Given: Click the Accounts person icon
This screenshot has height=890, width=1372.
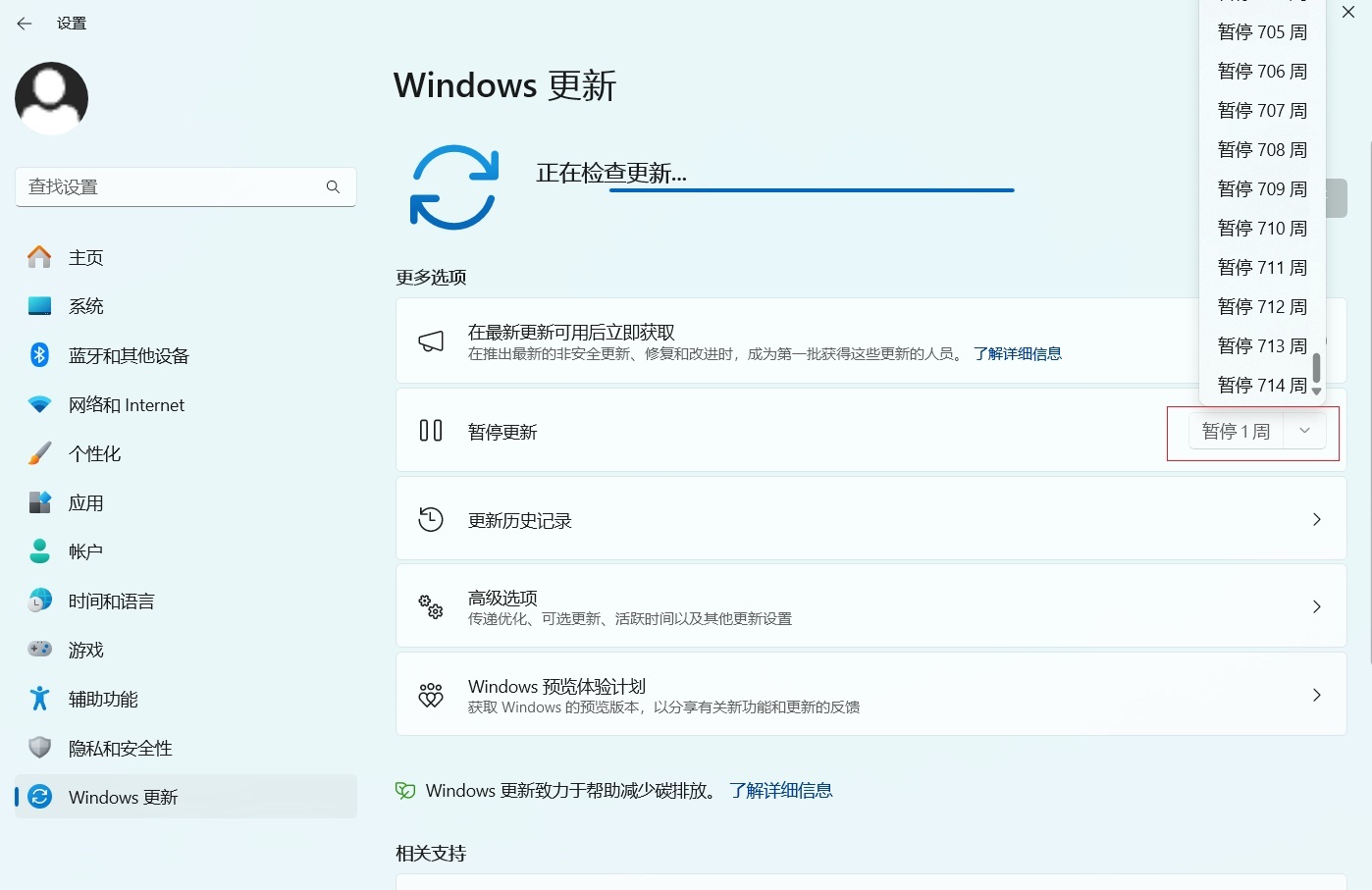Looking at the screenshot, I should (x=39, y=551).
